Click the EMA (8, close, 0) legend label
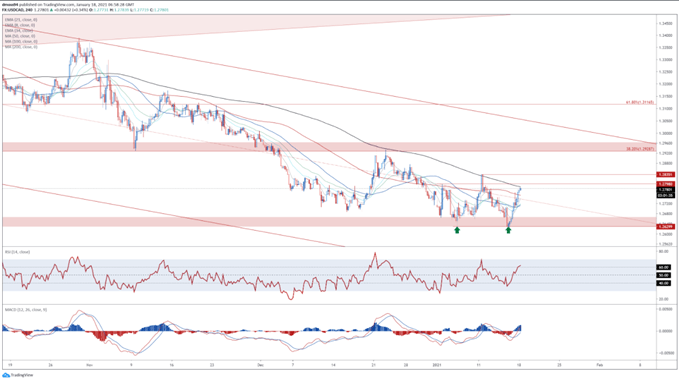The width and height of the screenshot is (679, 380). tap(20, 25)
